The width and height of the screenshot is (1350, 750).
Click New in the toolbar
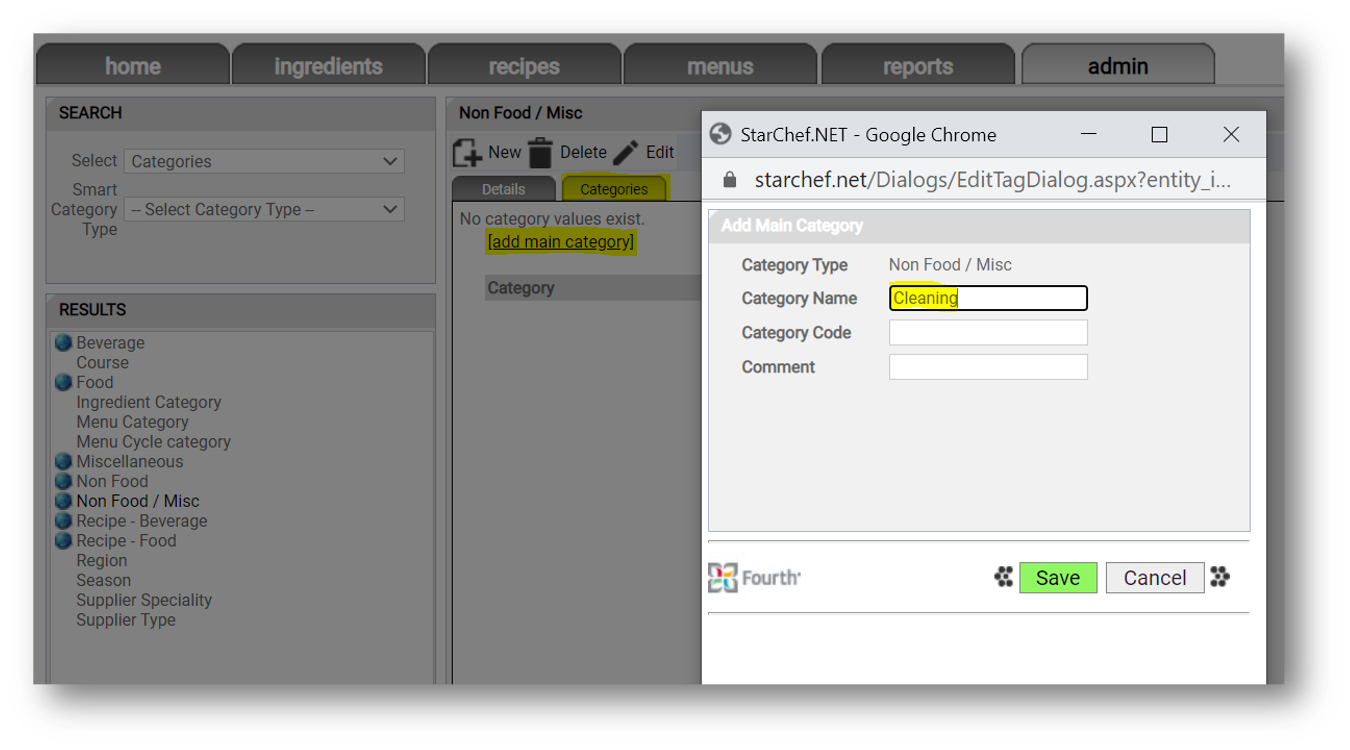505,153
